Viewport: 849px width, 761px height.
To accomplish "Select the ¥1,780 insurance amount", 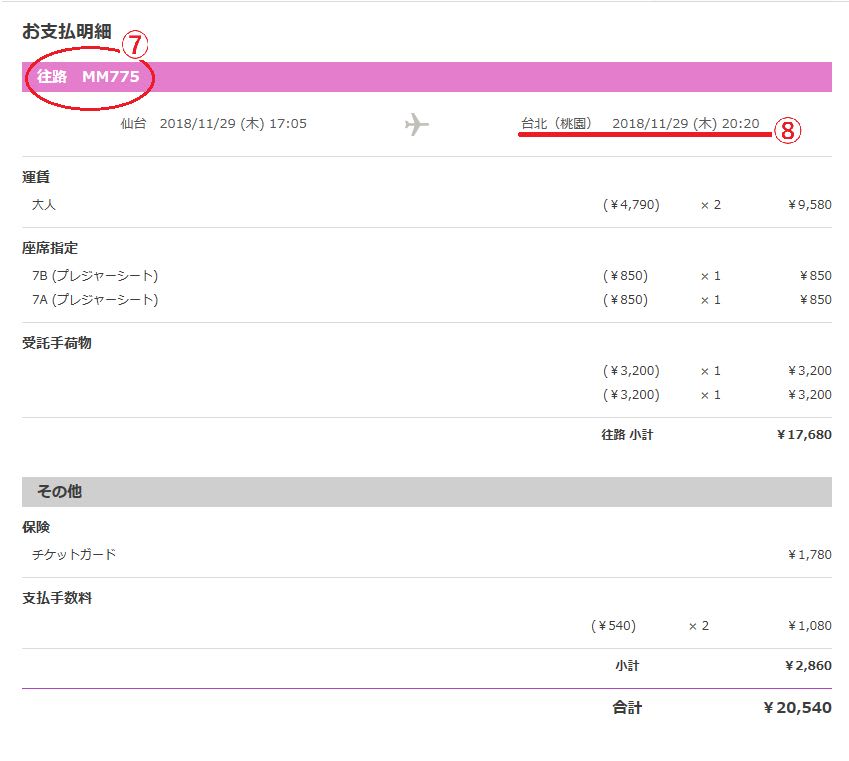I will point(809,555).
